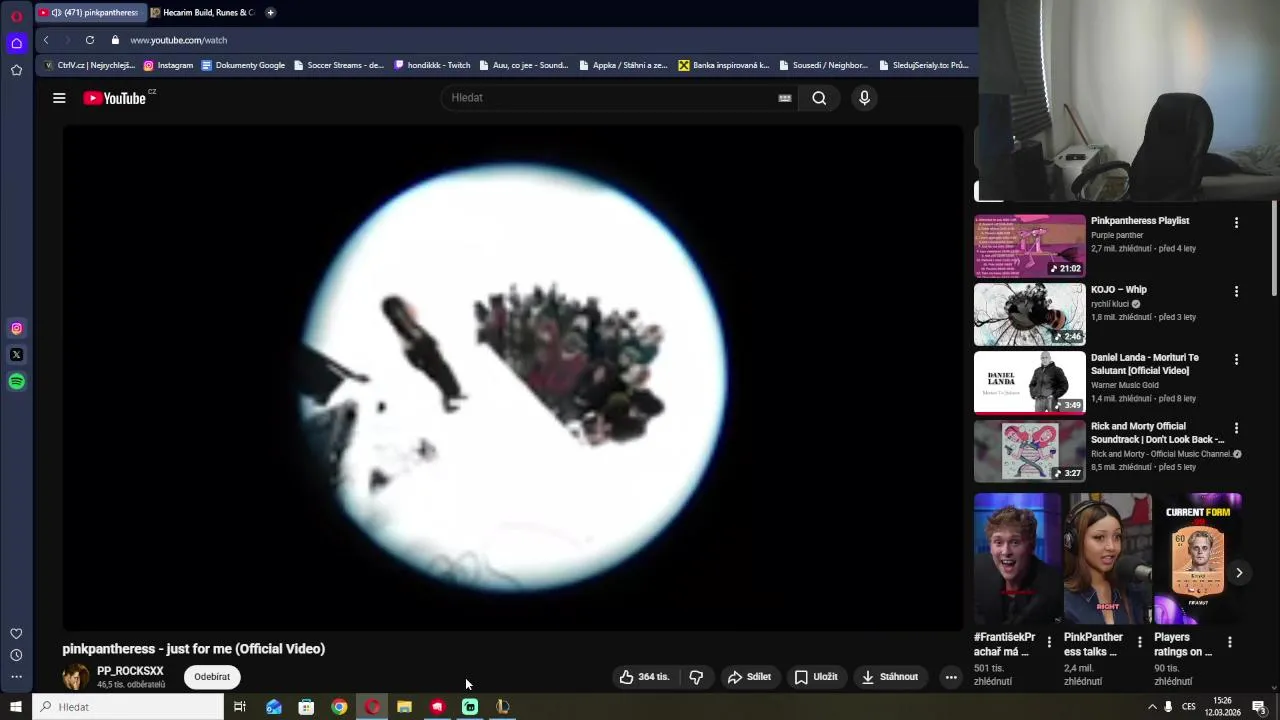Viewport: 1280px width, 720px height.
Task: Open the hondikkk - Twitch bookmark
Action: (432, 65)
